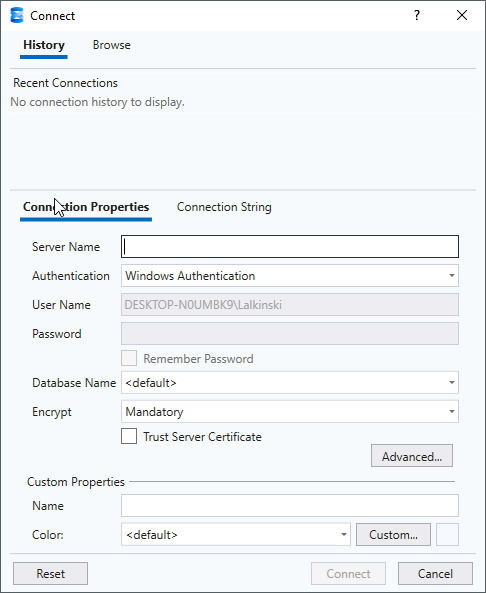The image size is (486, 593).
Task: Click the Reset button
Action: [x=50, y=574]
